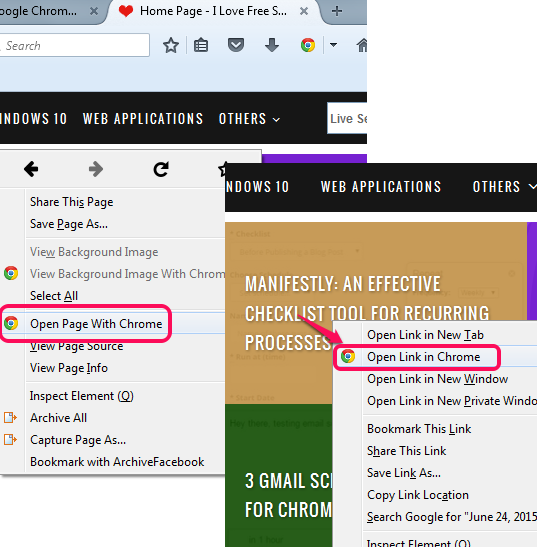Open the bookmarks list icon
Viewport: 537px width, 547px height.
click(x=201, y=46)
